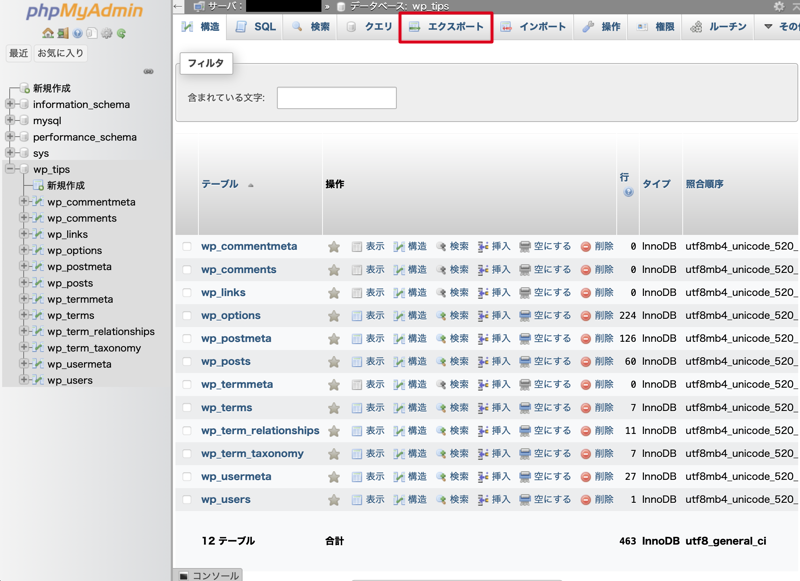Expand wp_term_taxonomy in sidebar tree
The width and height of the screenshot is (800, 581).
23,347
